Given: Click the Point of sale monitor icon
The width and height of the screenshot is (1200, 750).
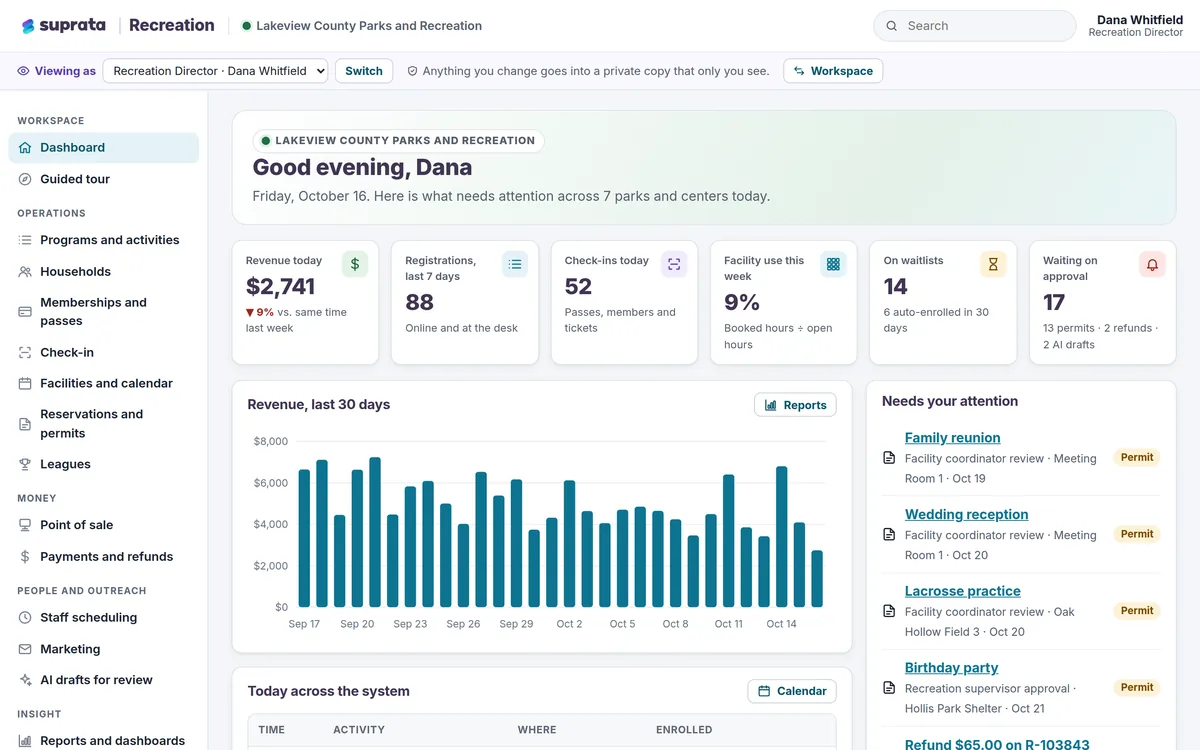Looking at the screenshot, I should click(x=25, y=525).
